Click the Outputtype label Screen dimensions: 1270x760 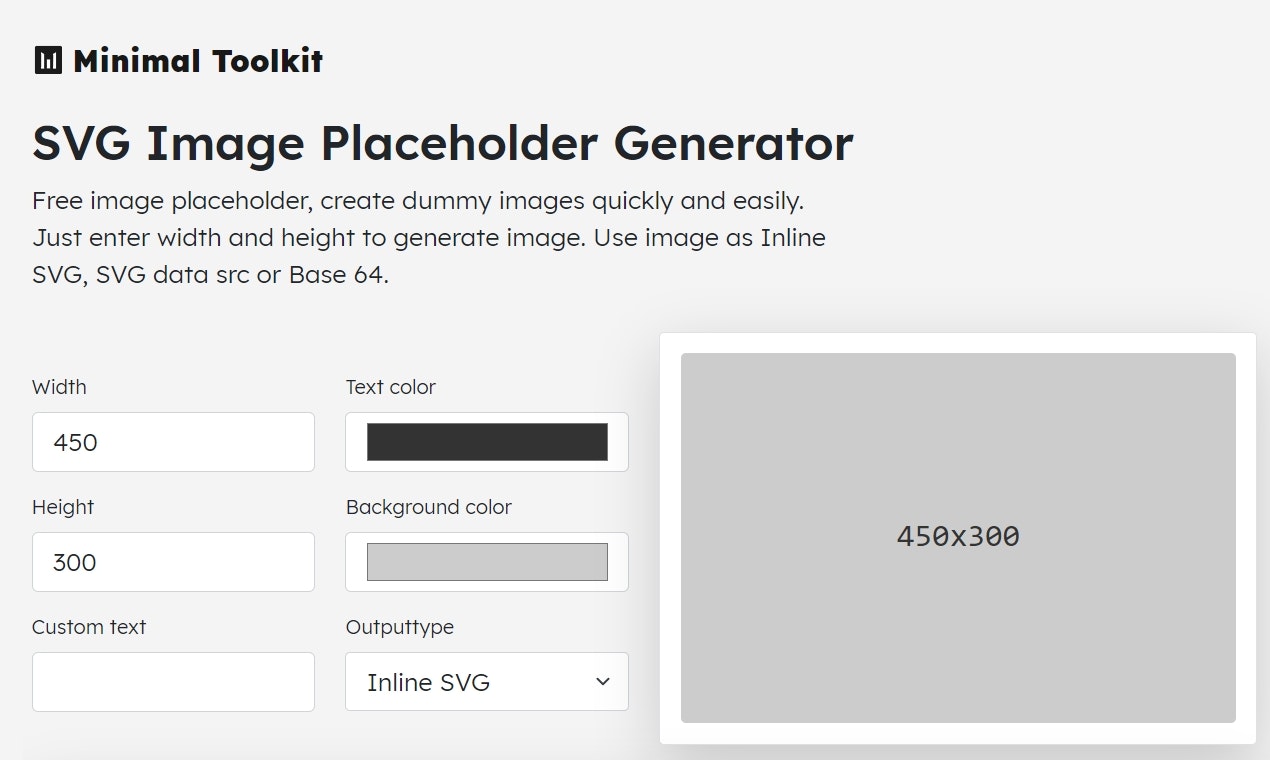(400, 627)
